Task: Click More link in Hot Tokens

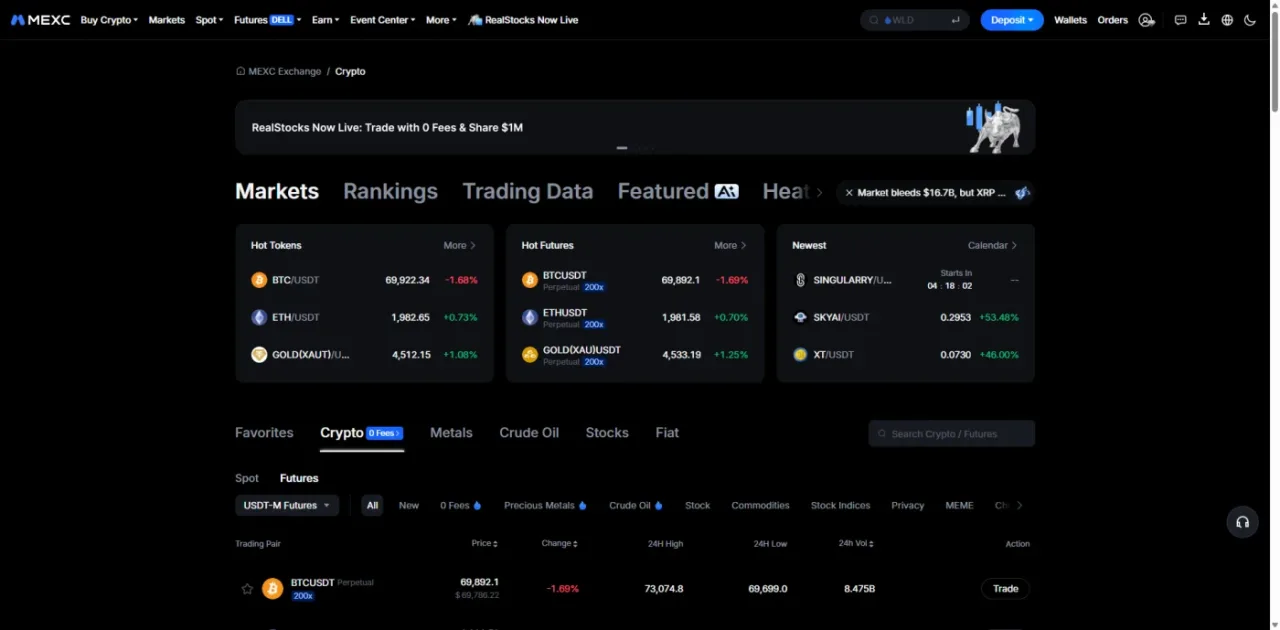Action: click(x=460, y=245)
